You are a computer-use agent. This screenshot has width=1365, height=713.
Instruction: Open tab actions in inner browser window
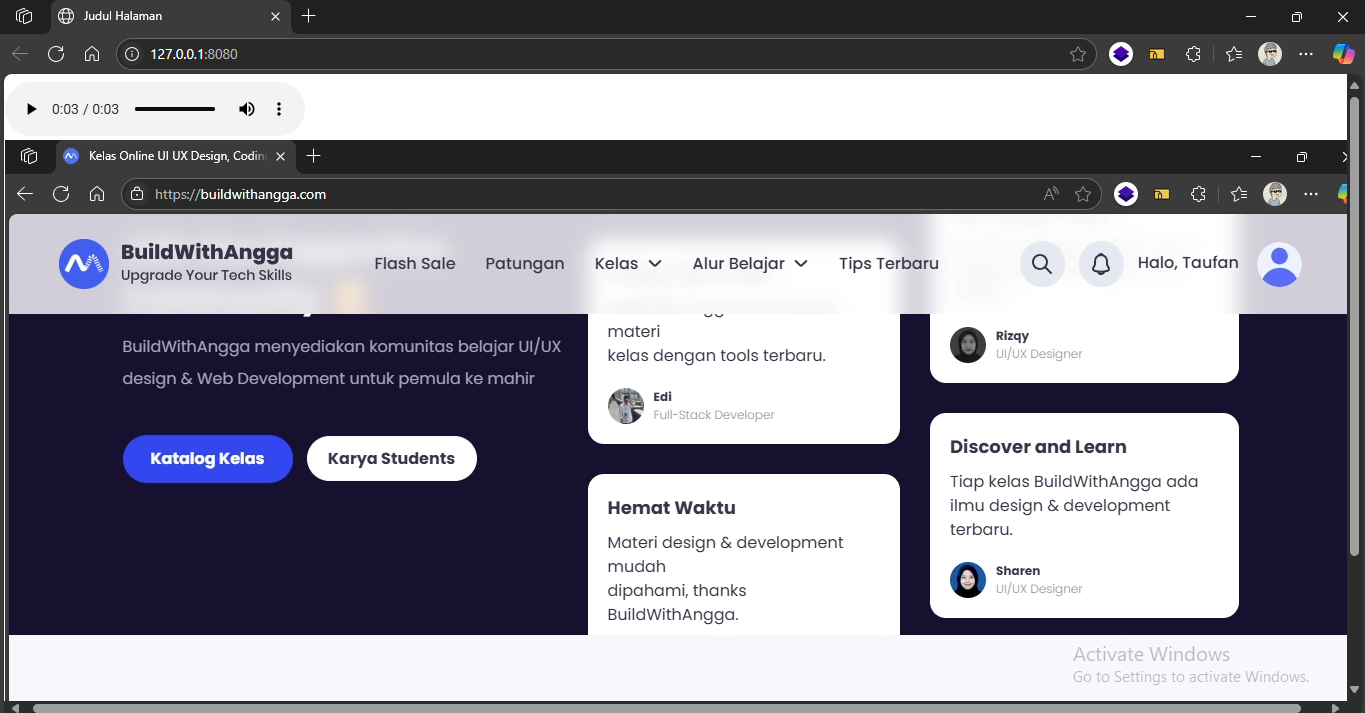tap(29, 156)
